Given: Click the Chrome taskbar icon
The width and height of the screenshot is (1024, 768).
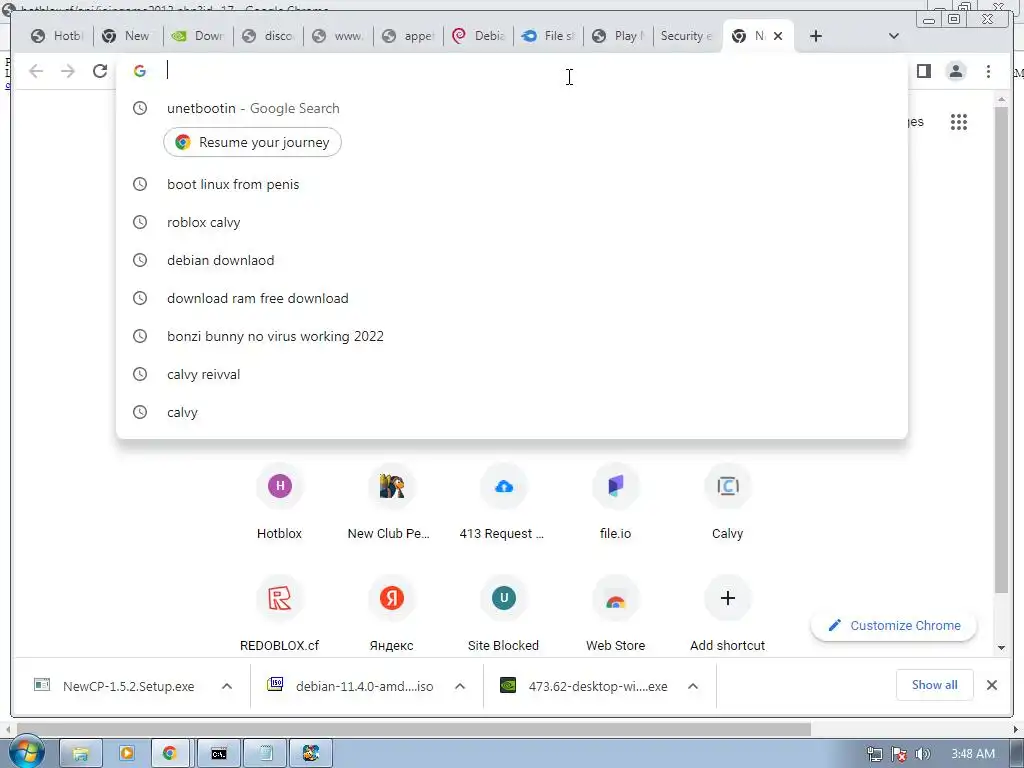Looking at the screenshot, I should point(170,754).
